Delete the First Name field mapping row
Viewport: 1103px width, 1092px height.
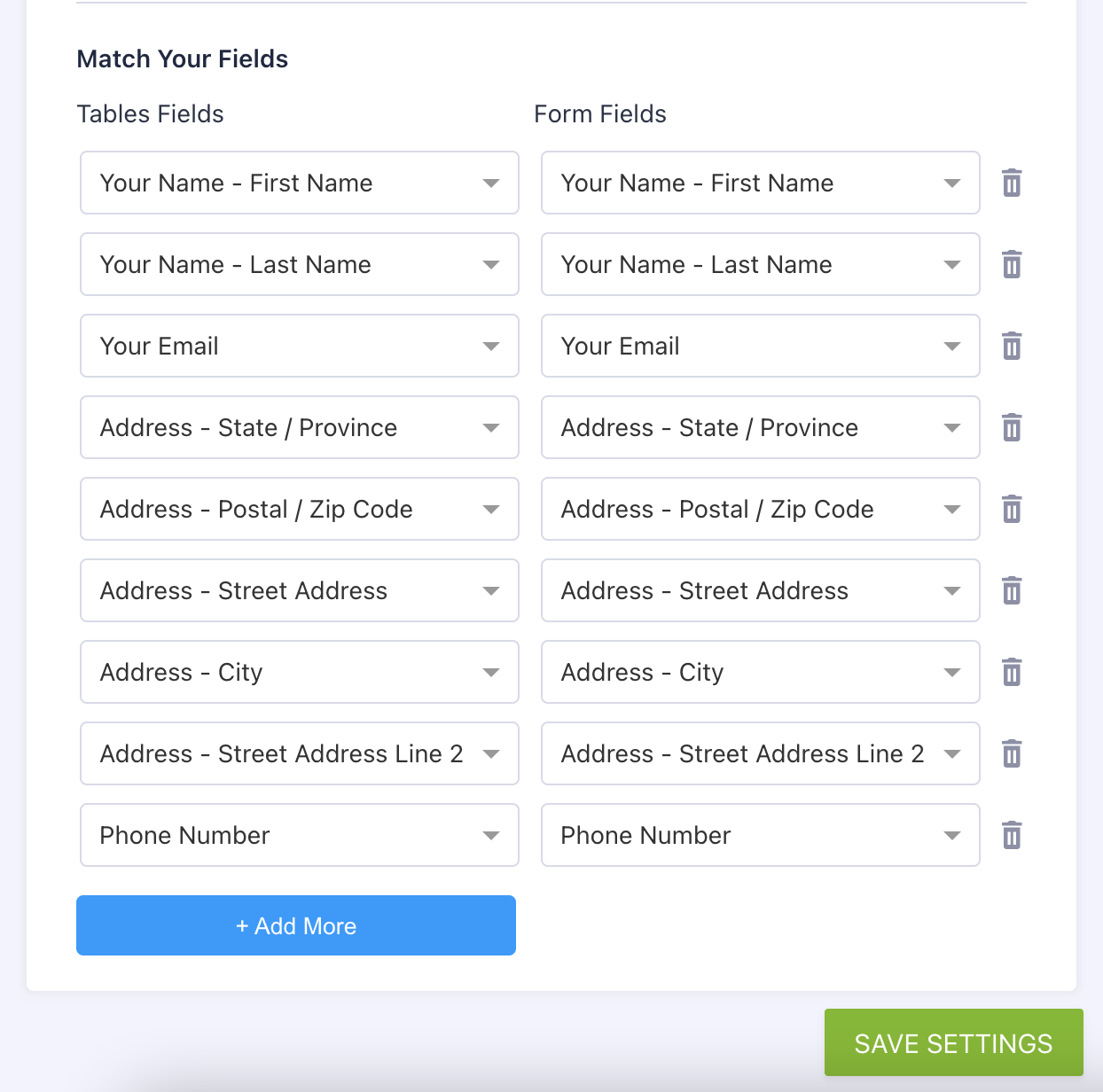(x=1012, y=183)
